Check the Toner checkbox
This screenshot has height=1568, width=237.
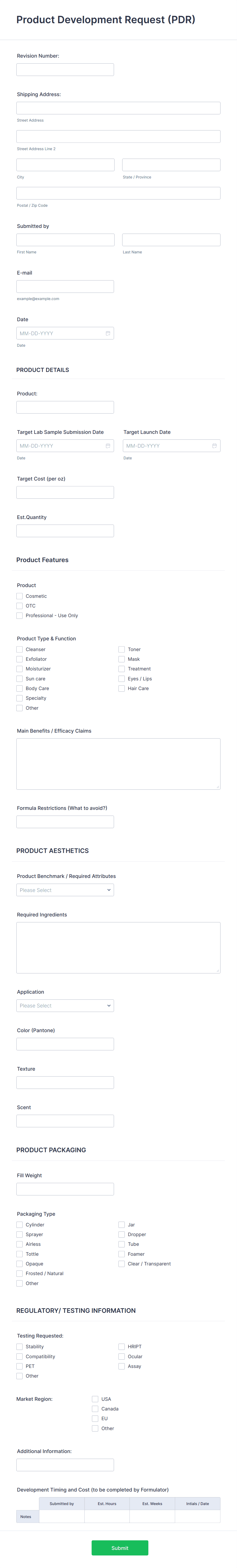(x=122, y=650)
